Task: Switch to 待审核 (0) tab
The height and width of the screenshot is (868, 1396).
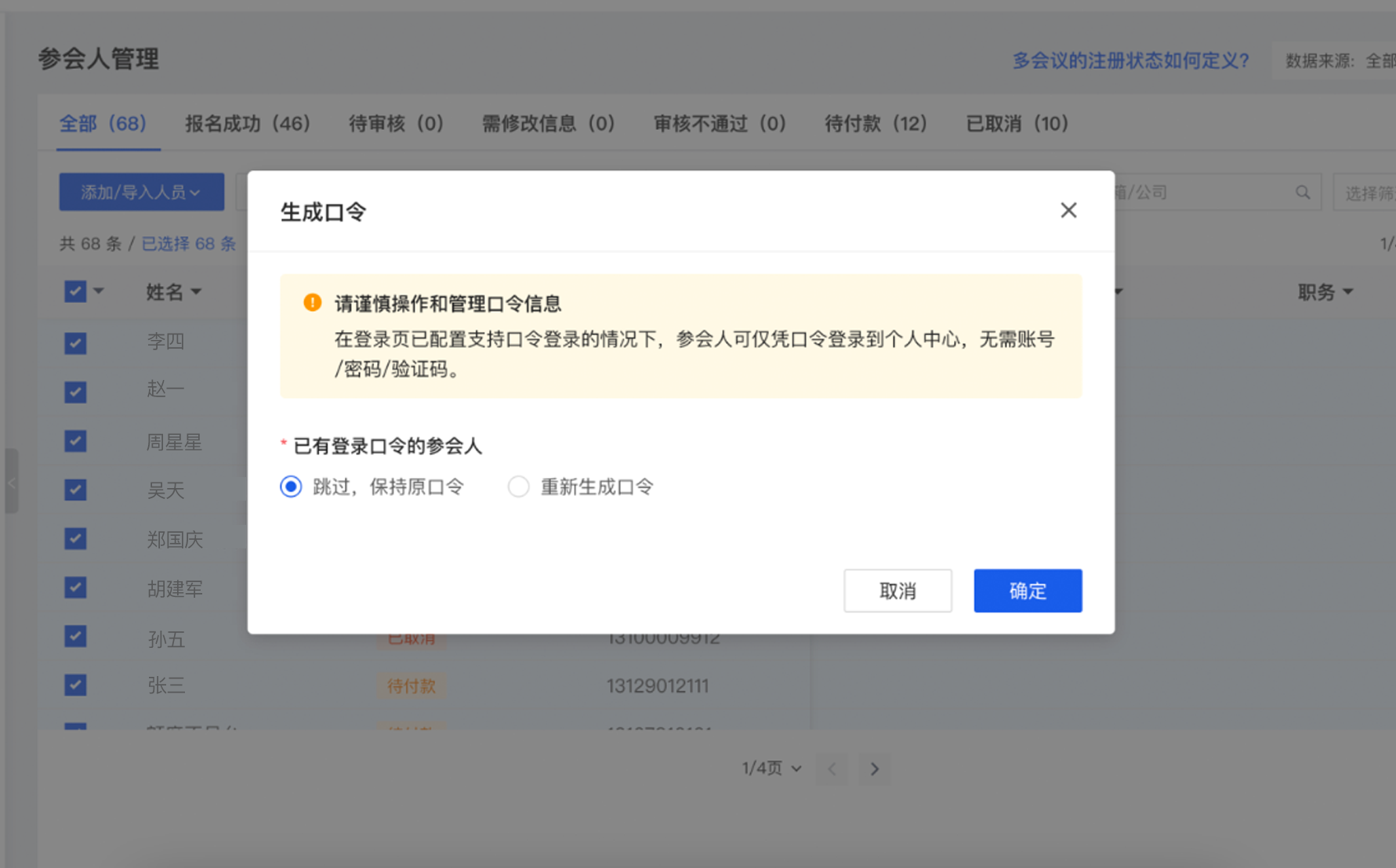Action: (x=397, y=124)
